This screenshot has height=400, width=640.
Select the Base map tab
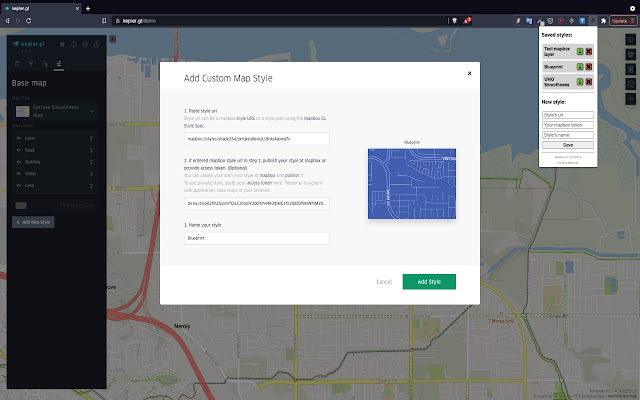59,64
